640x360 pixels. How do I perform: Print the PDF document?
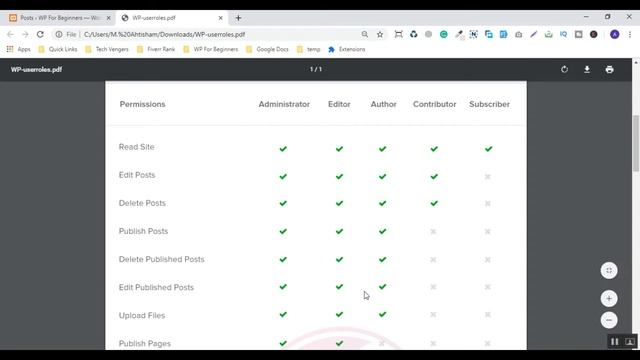pos(609,69)
